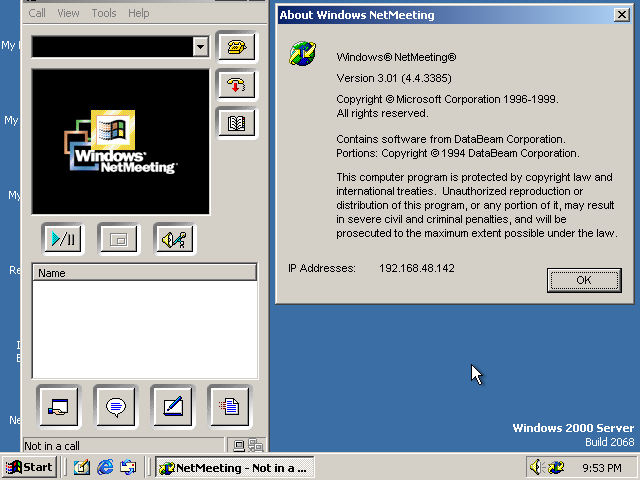
Task: Click the Place Call telephone icon
Action: tap(237, 47)
